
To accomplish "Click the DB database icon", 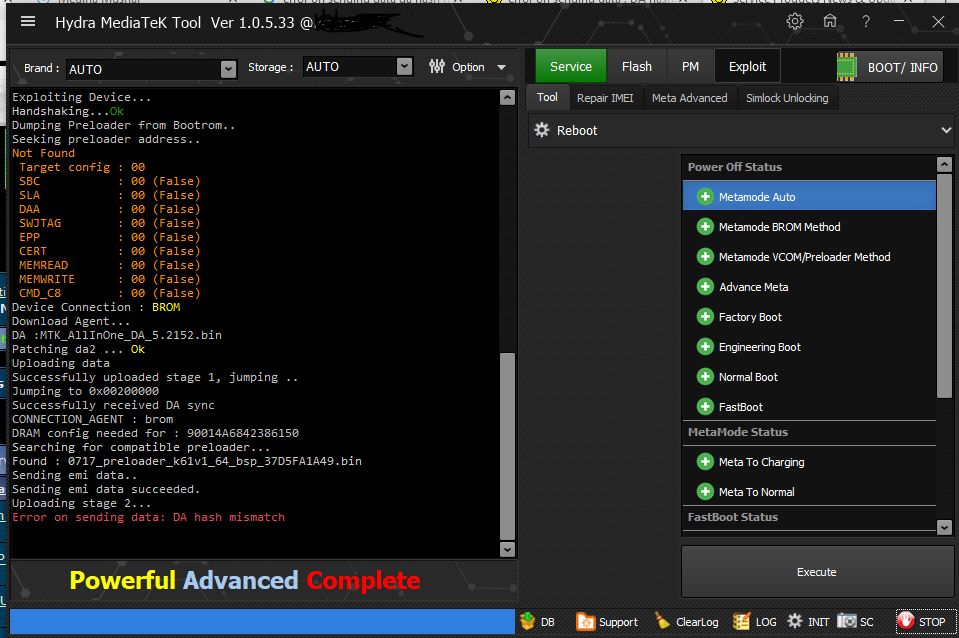I will 527,621.
